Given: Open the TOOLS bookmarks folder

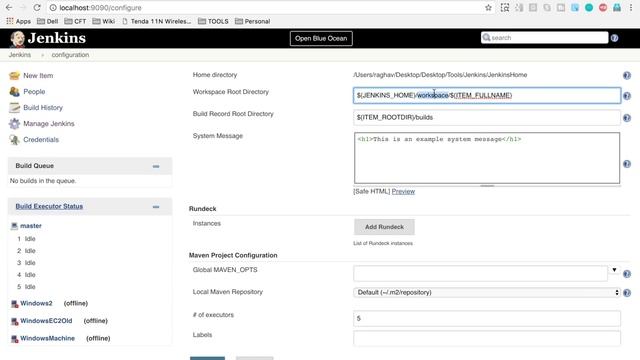Looking at the screenshot, I should pyautogui.click(x=213, y=21).
